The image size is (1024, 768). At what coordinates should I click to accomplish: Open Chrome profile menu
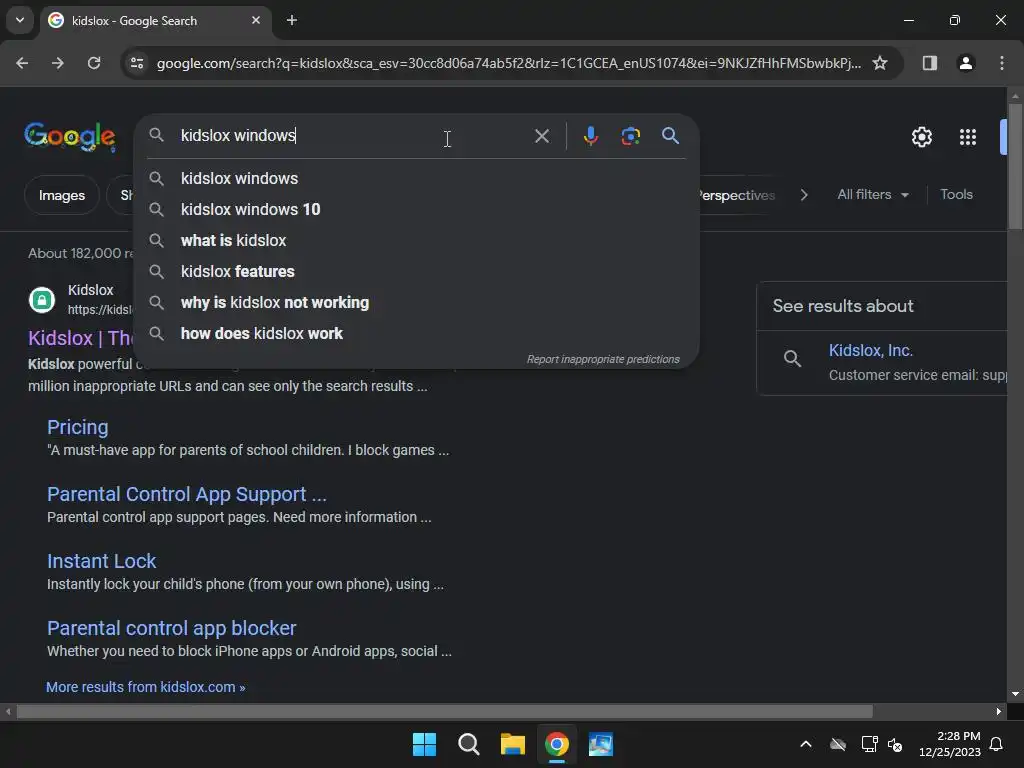pos(965,63)
